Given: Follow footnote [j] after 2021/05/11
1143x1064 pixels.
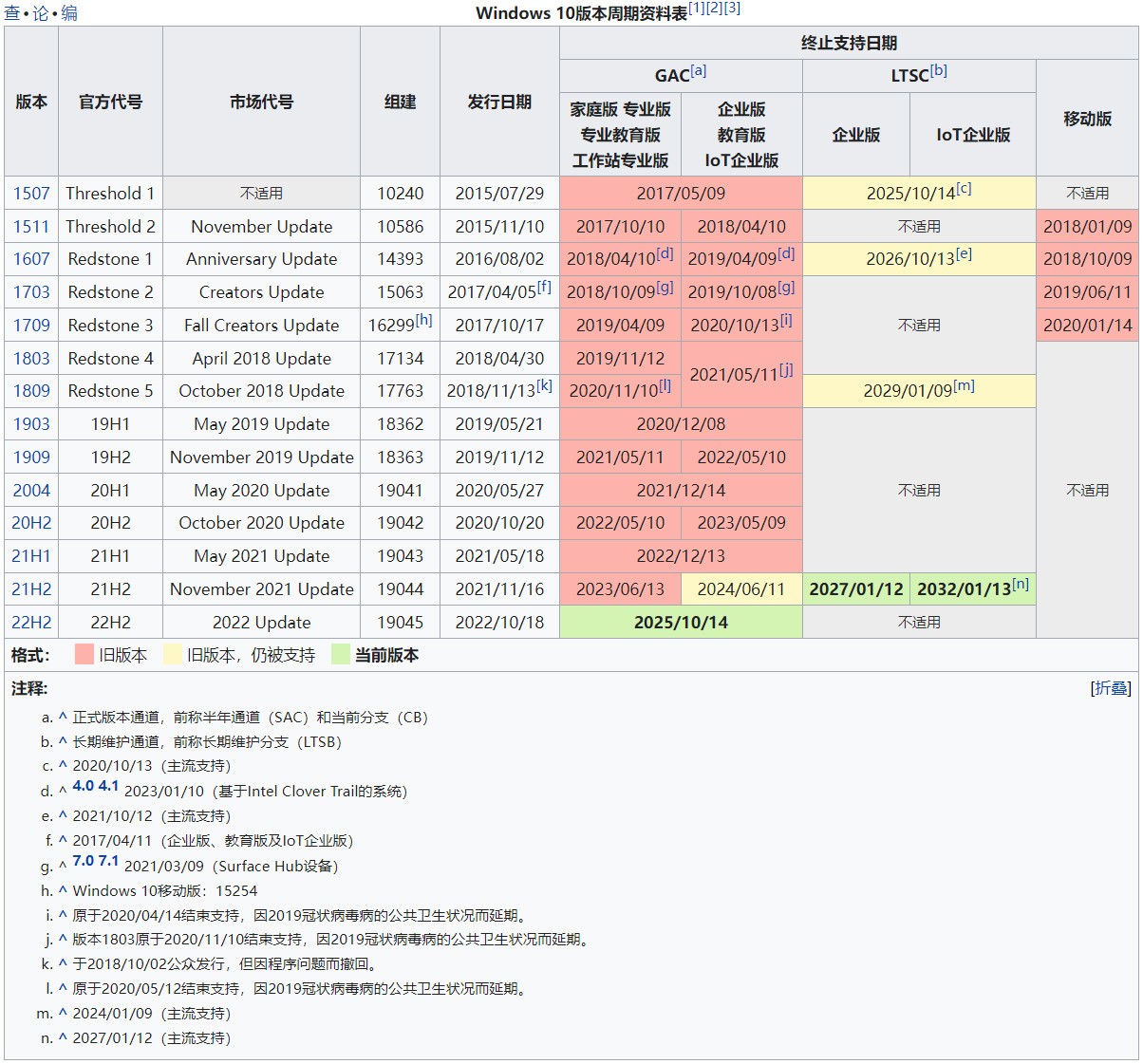Looking at the screenshot, I should coord(786,369).
